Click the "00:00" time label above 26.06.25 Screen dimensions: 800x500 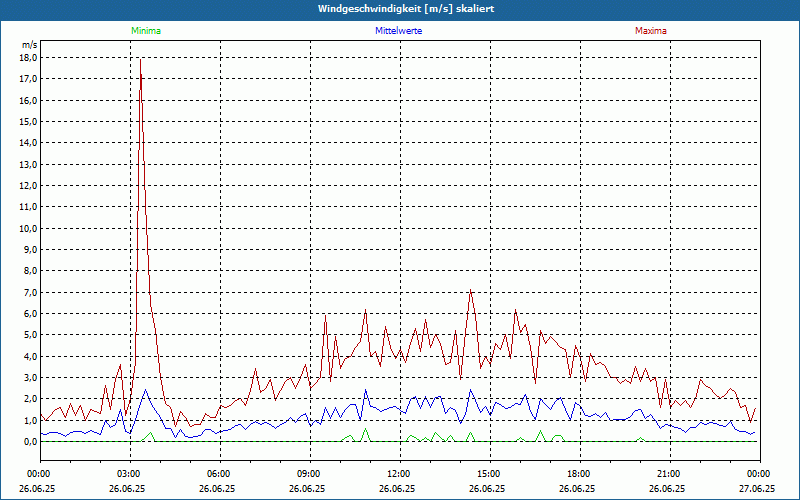[37, 474]
